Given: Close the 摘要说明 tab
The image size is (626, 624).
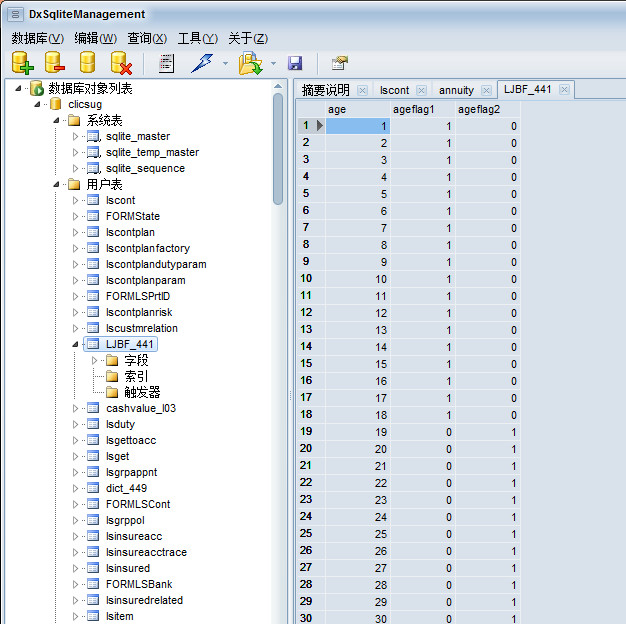Looking at the screenshot, I should [x=362, y=91].
